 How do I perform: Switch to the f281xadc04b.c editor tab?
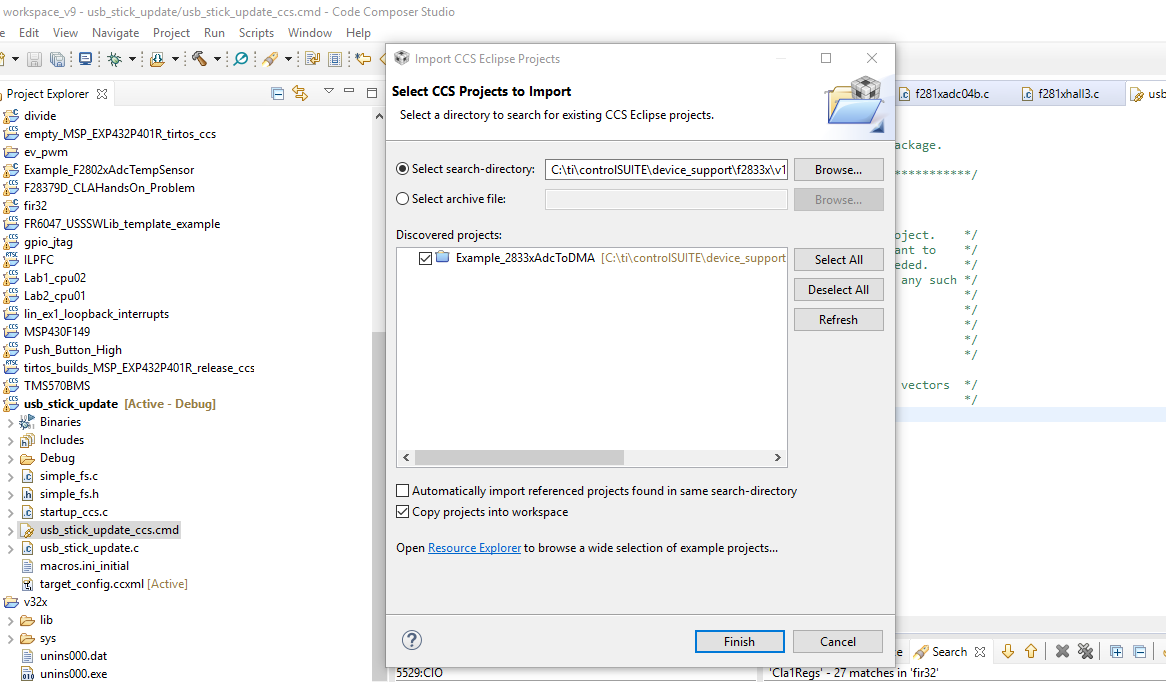(952, 94)
